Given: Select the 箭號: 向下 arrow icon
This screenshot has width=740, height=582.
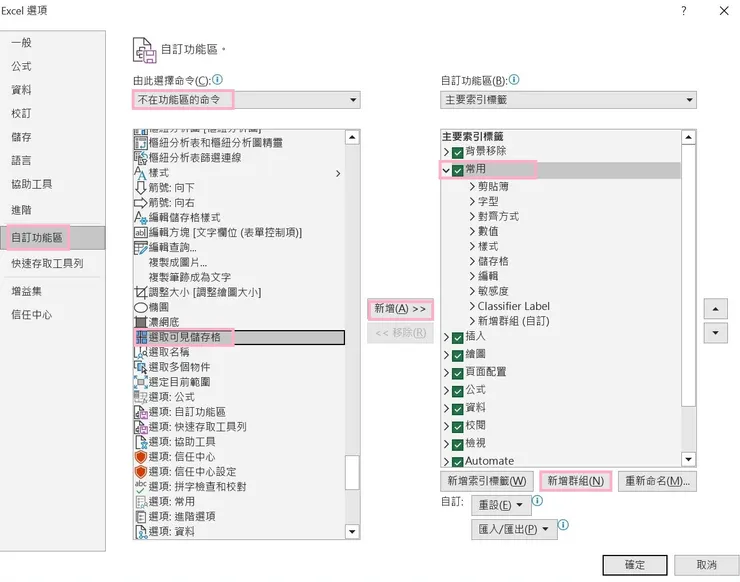Looking at the screenshot, I should pos(141,187).
